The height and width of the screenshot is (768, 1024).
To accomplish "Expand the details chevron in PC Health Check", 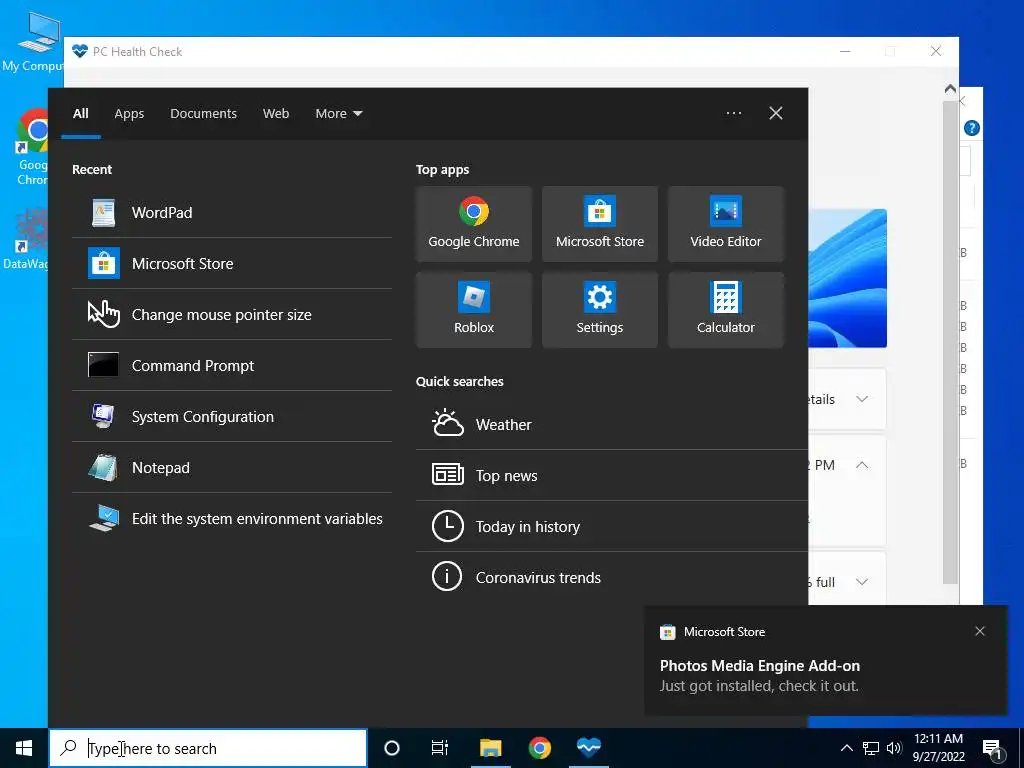I will [862, 399].
